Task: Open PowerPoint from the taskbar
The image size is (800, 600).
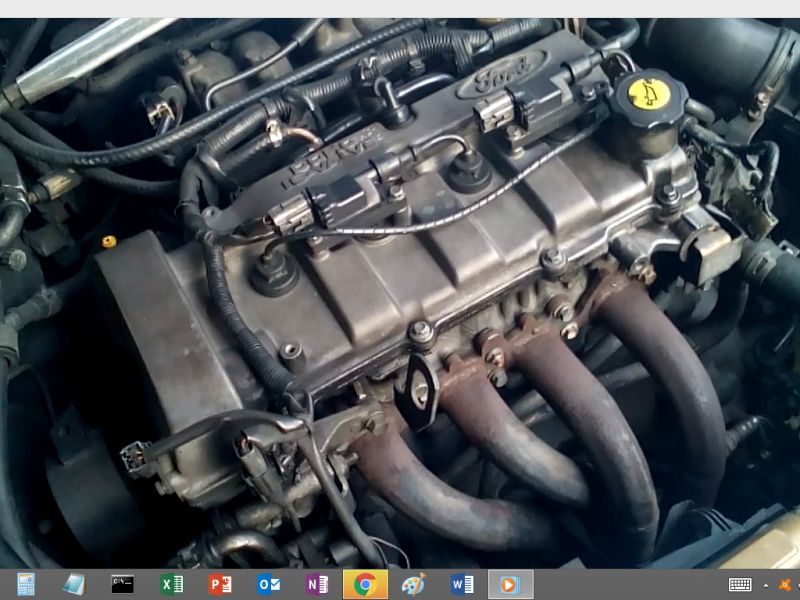Action: (220, 584)
